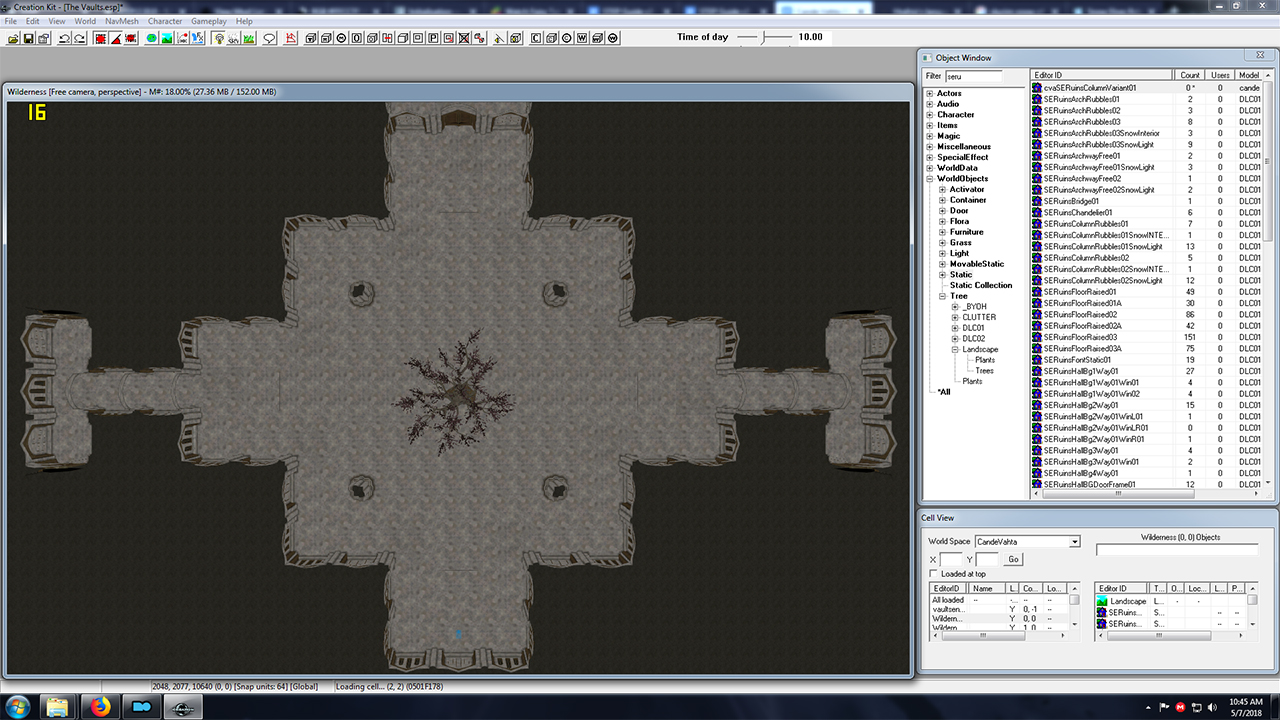Expand the Actors tree node
This screenshot has height=720, width=1280.
(x=930, y=94)
